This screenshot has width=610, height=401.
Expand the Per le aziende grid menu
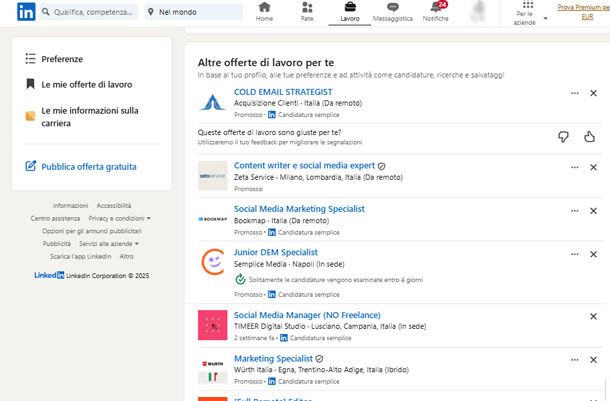click(528, 13)
